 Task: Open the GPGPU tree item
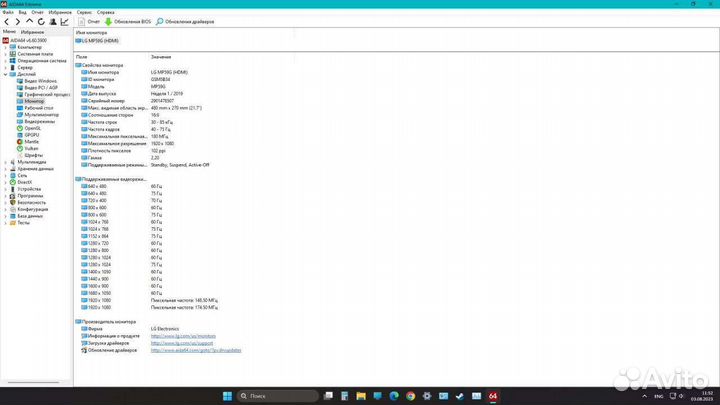[x=28, y=135]
